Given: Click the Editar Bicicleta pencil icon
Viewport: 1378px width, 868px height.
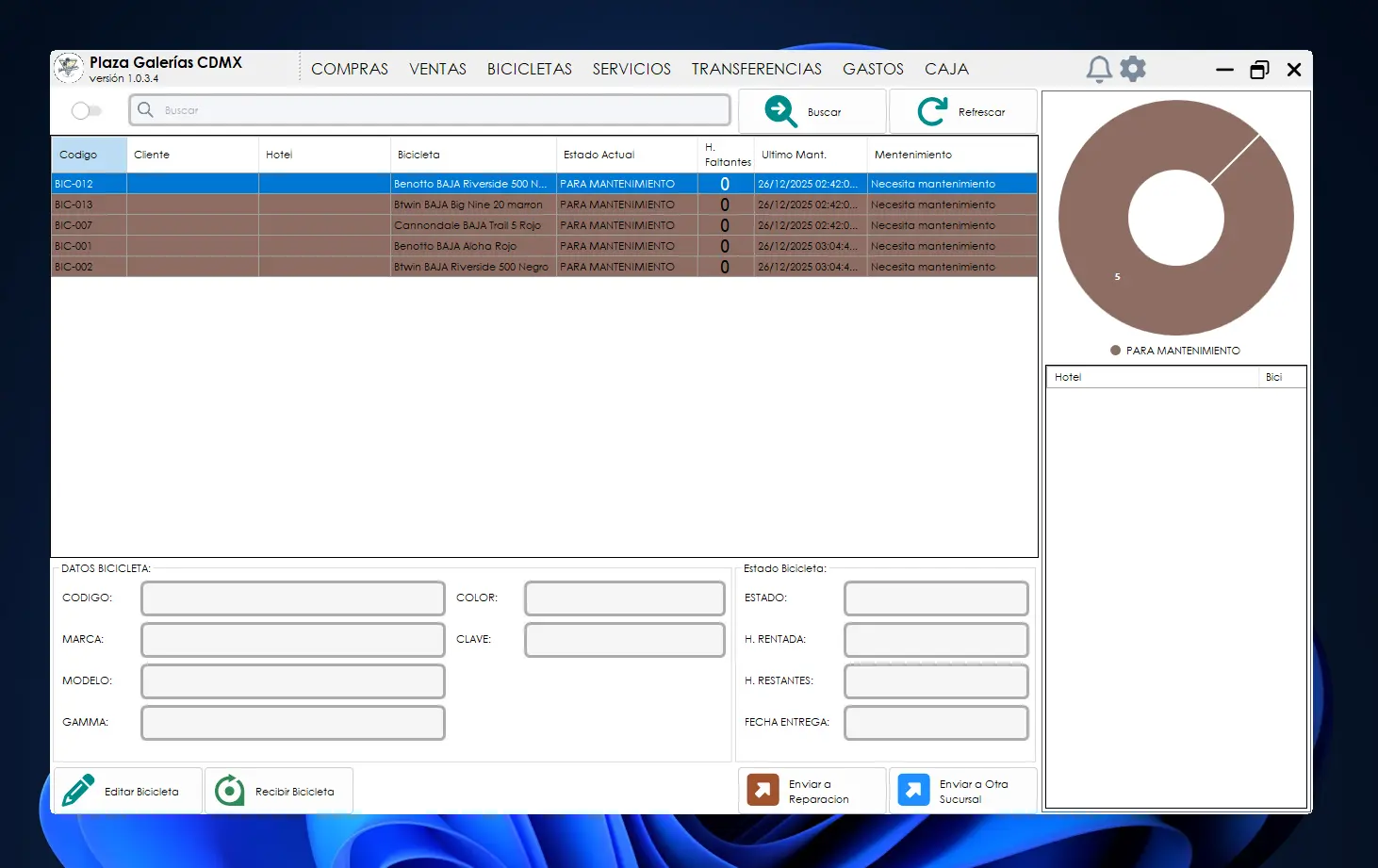Looking at the screenshot, I should pos(78,791).
